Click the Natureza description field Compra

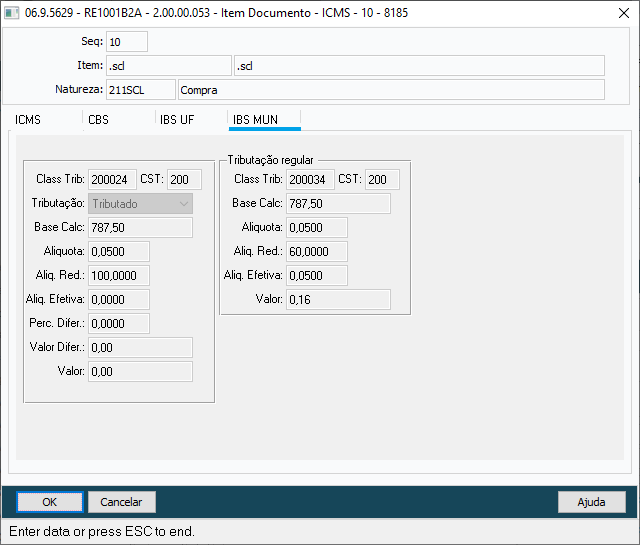(x=391, y=90)
